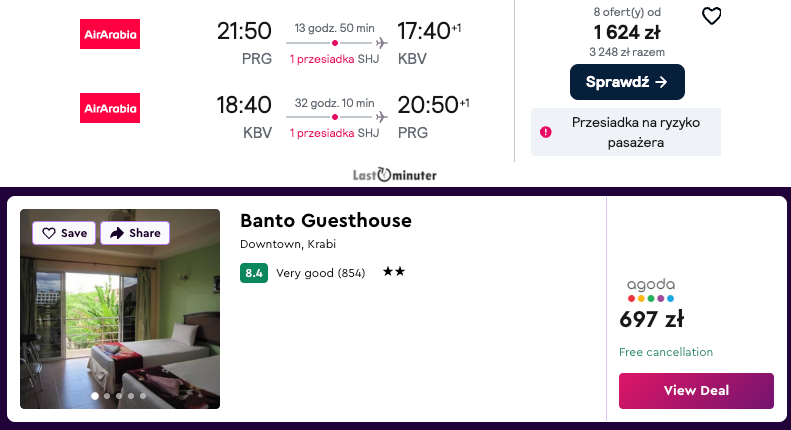Click the airplane icon on the KBV to PRG route

click(381, 116)
